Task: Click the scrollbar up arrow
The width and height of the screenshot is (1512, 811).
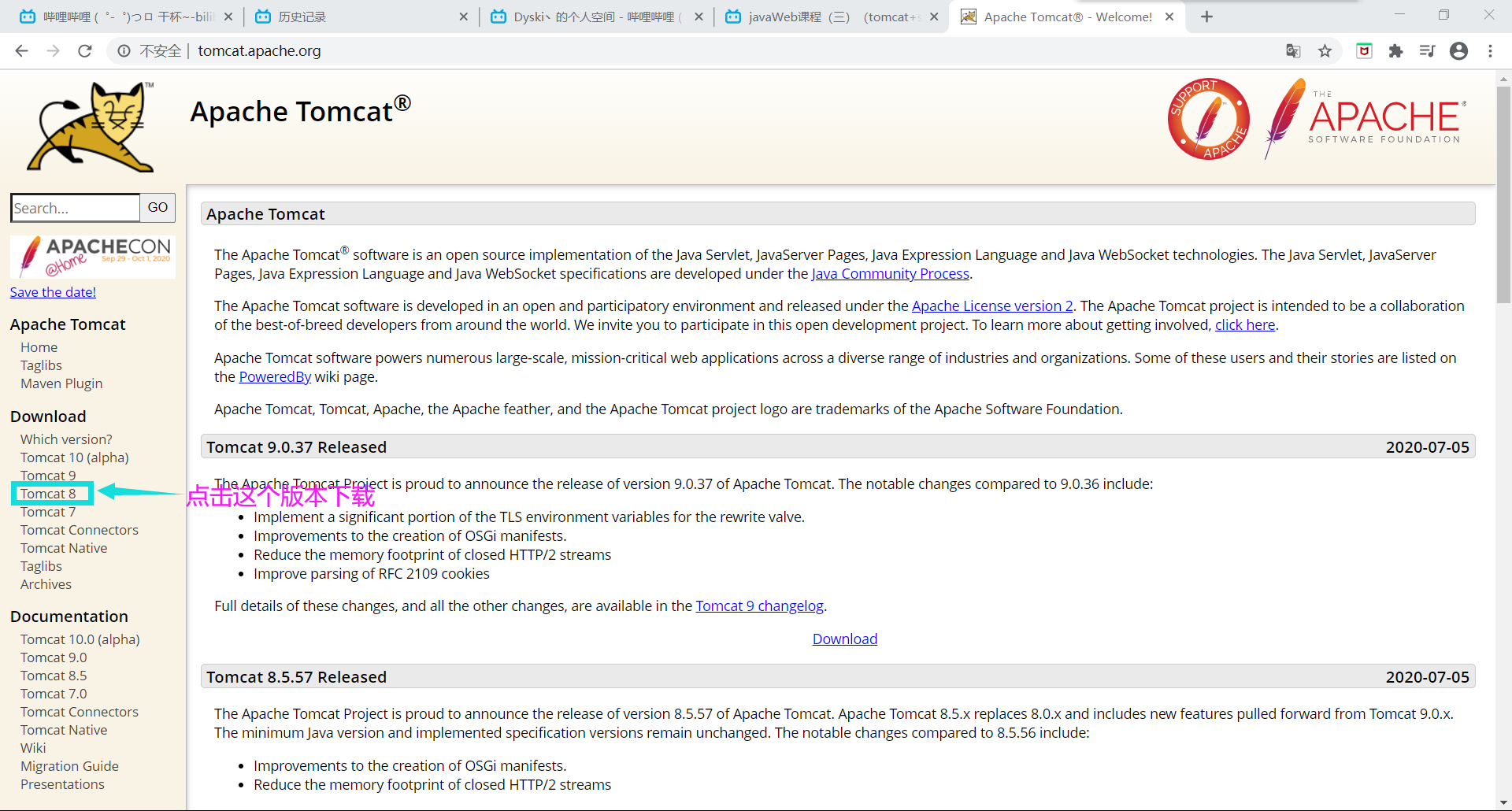Action: pyautogui.click(x=1503, y=79)
